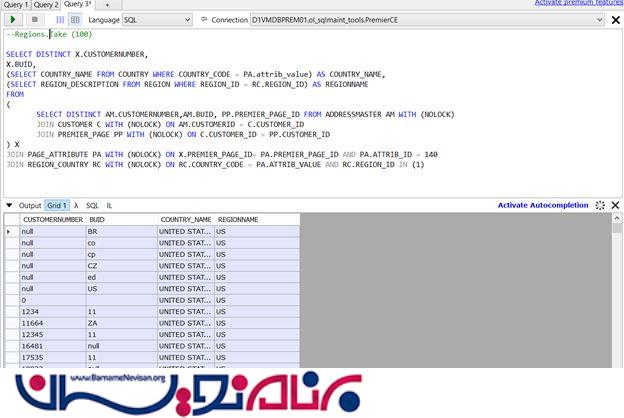
Task: Expand the results panel options arrow
Action: pos(10,205)
